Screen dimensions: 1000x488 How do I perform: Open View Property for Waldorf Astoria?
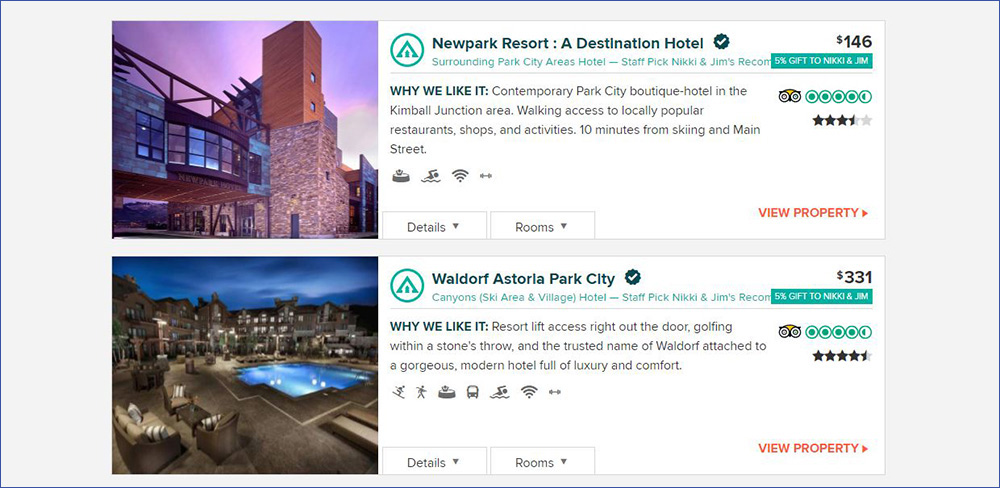point(813,448)
